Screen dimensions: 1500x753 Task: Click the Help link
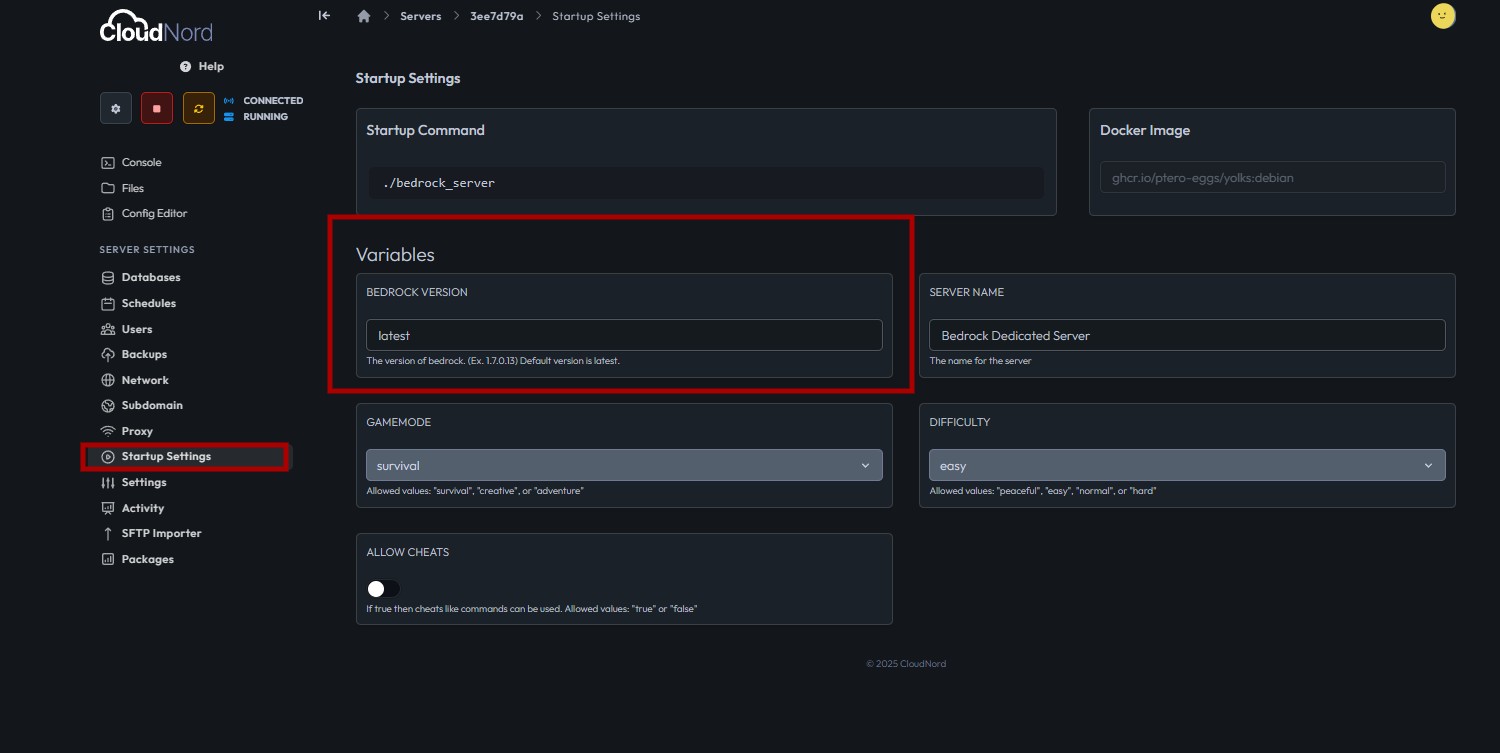211,66
